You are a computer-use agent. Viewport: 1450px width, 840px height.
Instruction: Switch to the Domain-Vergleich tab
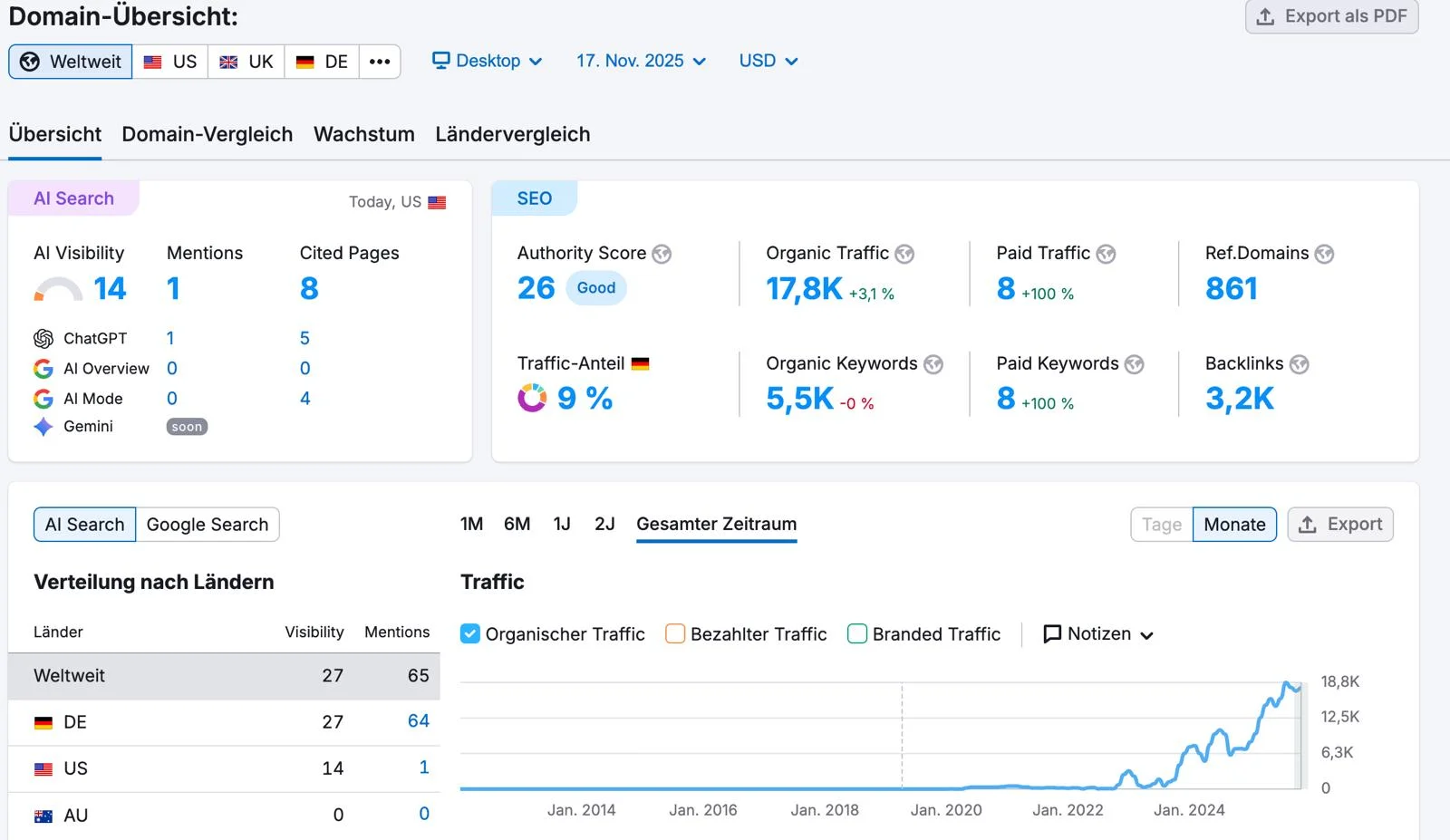click(208, 134)
